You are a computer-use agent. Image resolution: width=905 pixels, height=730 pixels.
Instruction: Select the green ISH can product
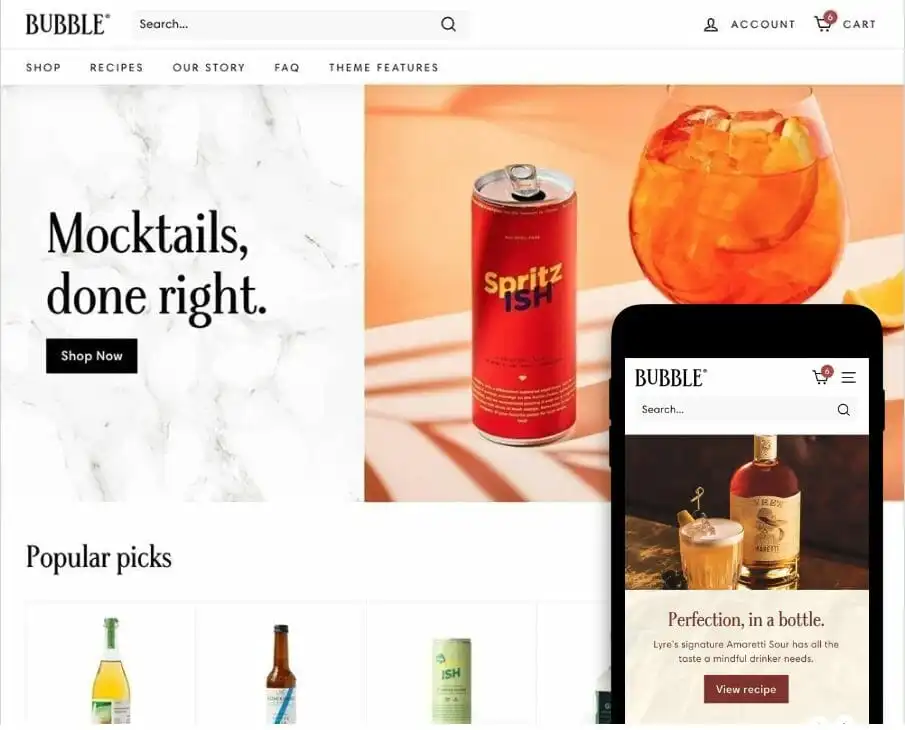452,680
